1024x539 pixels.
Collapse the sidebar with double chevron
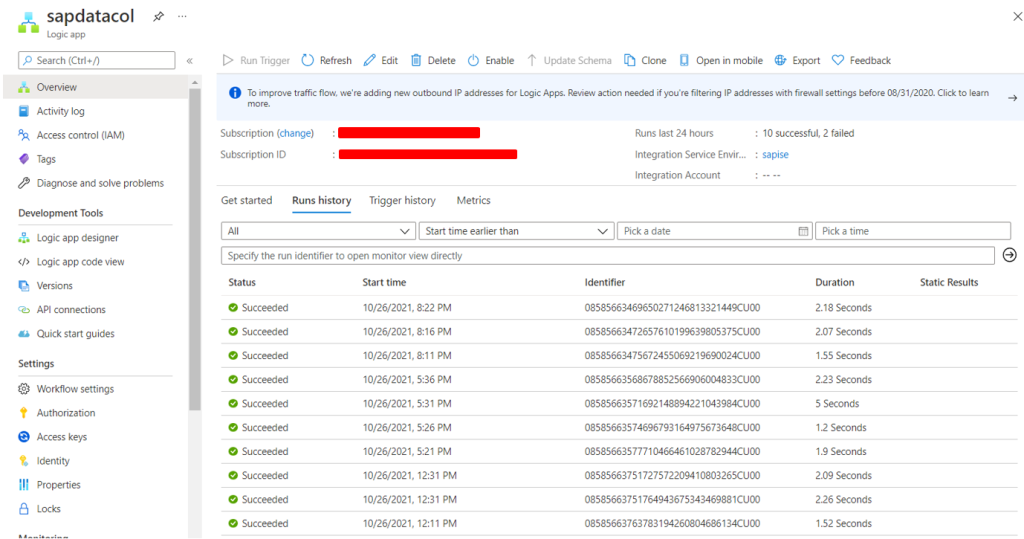coord(189,61)
